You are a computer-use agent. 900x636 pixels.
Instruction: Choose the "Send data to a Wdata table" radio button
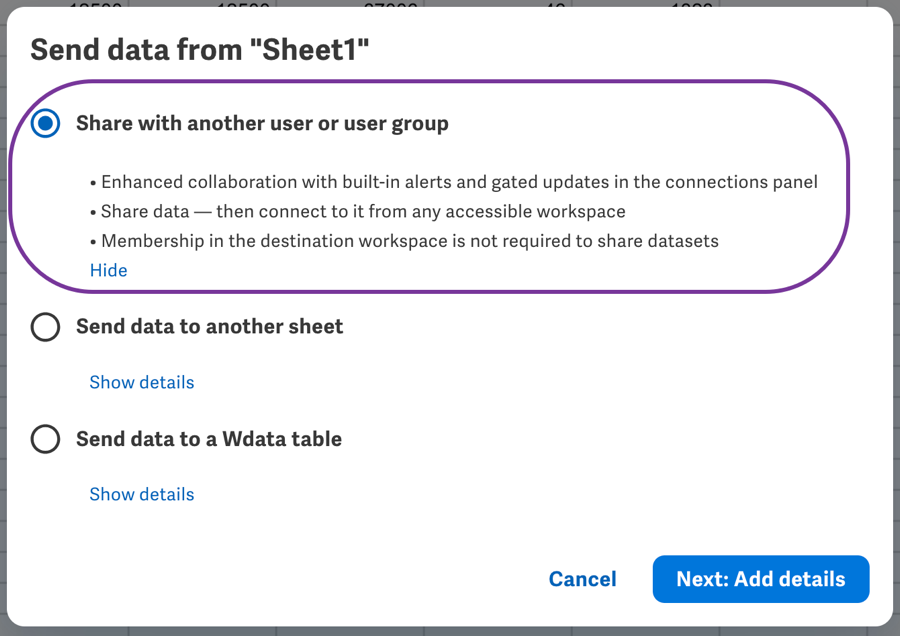click(45, 439)
